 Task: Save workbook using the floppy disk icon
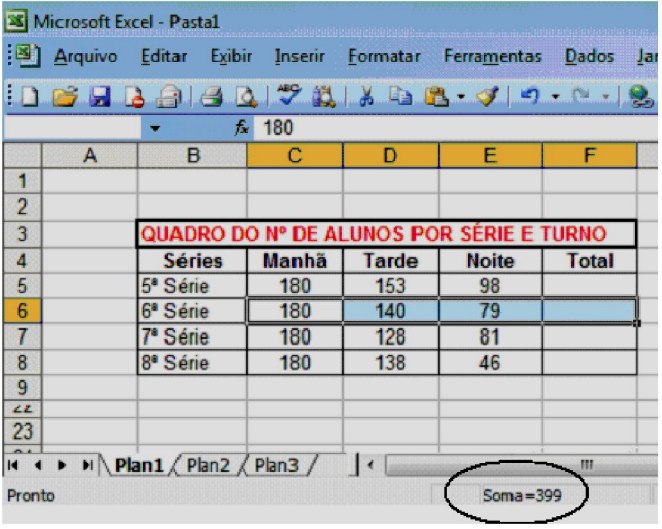click(100, 96)
